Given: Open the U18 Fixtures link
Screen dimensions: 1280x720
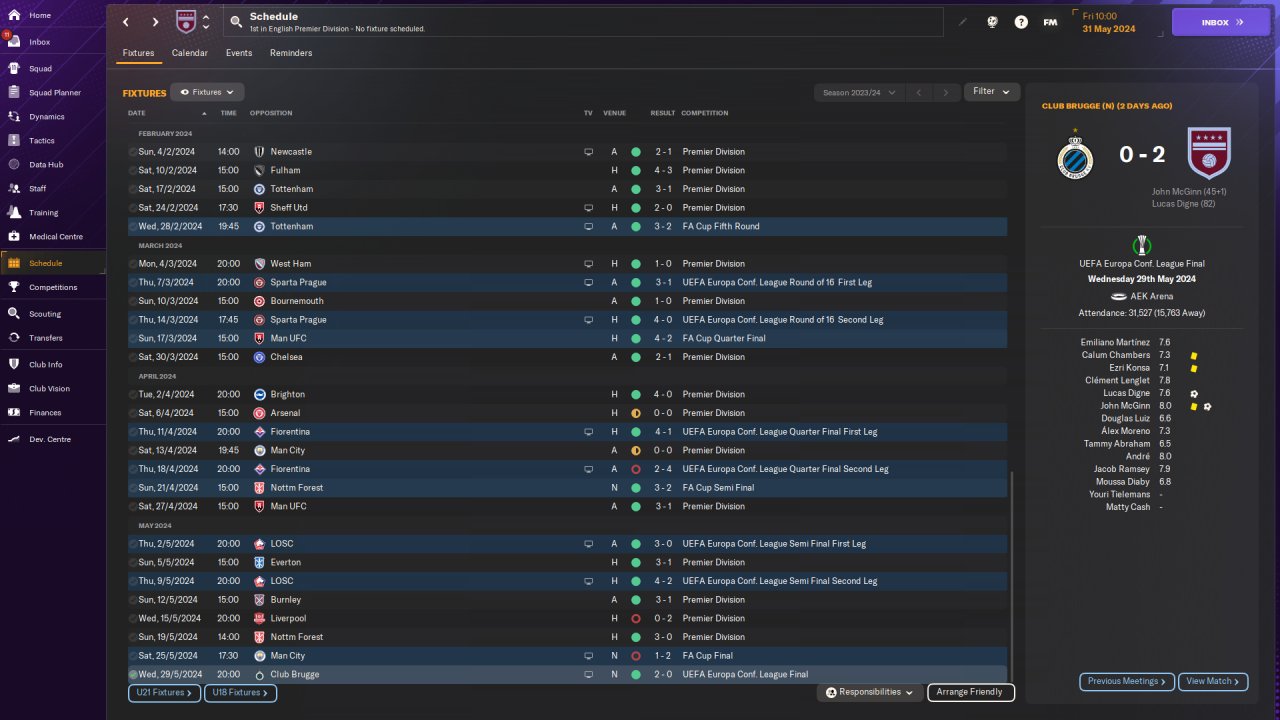Looking at the screenshot, I should click(240, 692).
